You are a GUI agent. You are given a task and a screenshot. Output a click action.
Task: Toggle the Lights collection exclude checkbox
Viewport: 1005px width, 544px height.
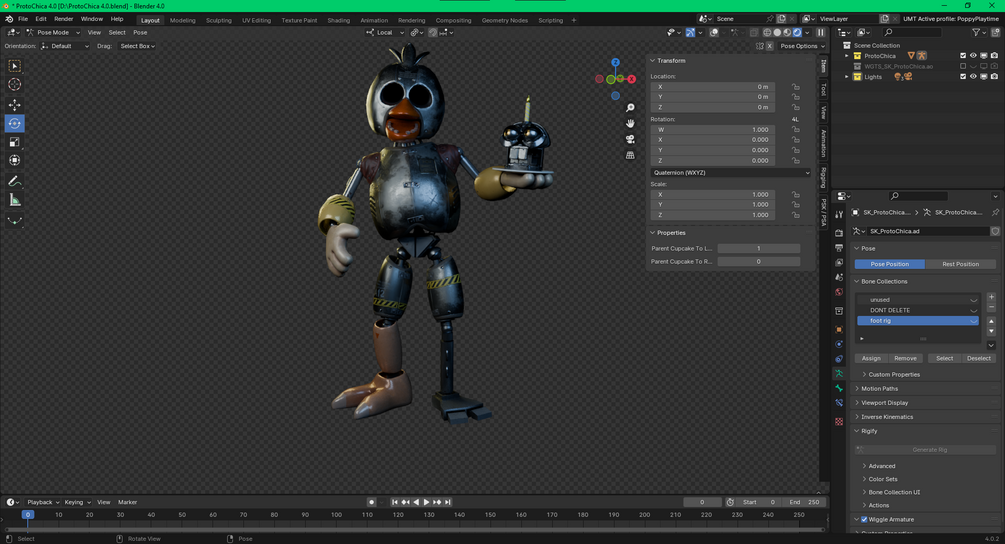tap(963, 76)
